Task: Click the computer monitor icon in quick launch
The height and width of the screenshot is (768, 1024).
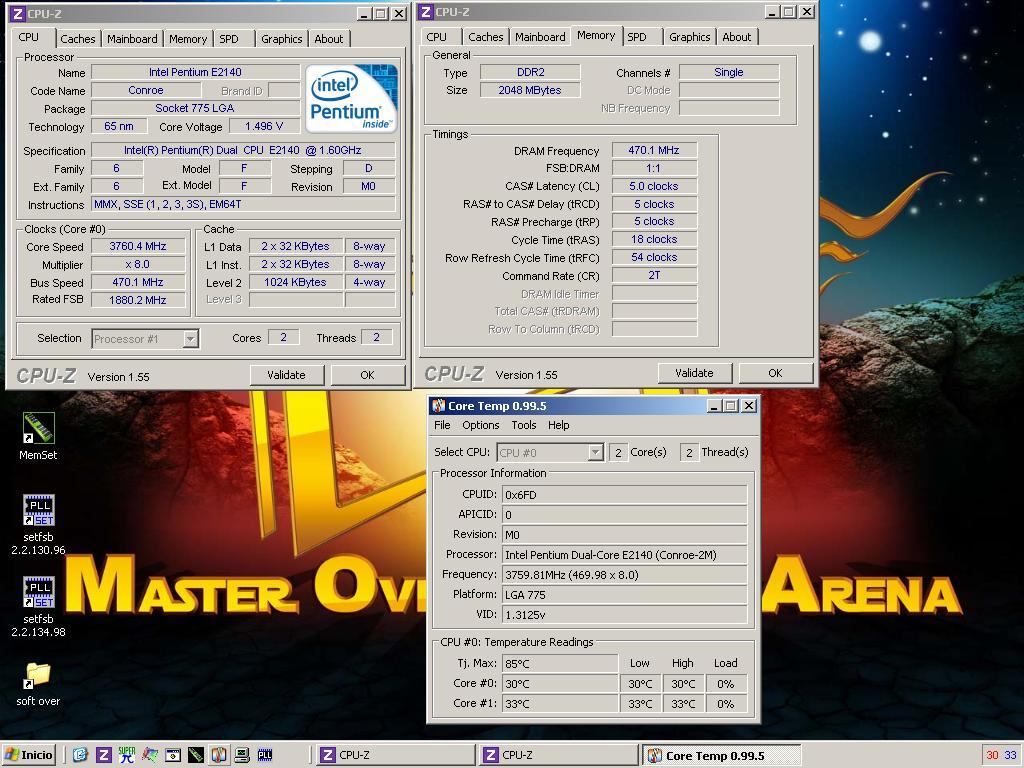Action: (x=242, y=755)
